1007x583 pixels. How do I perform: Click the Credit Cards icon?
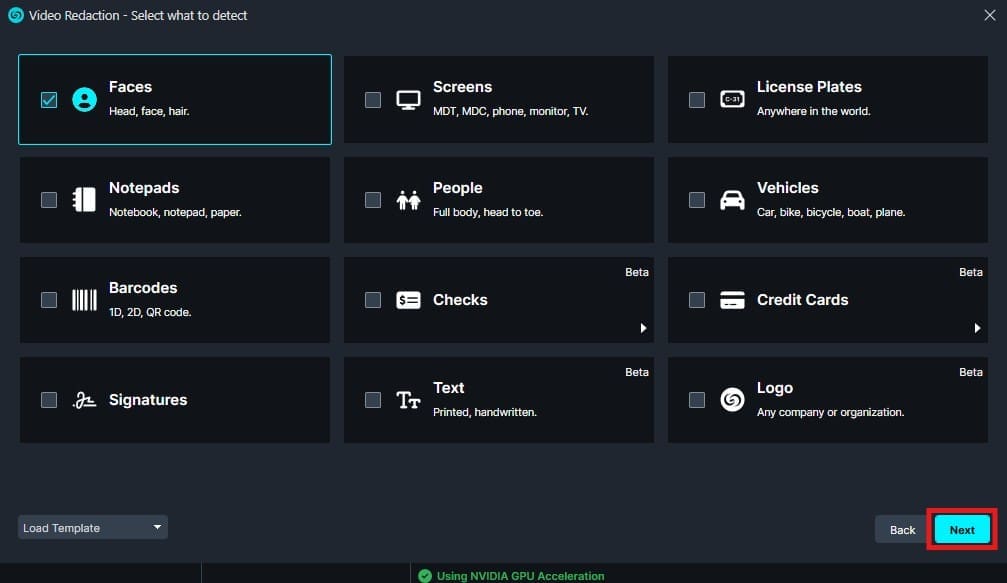[x=732, y=299]
